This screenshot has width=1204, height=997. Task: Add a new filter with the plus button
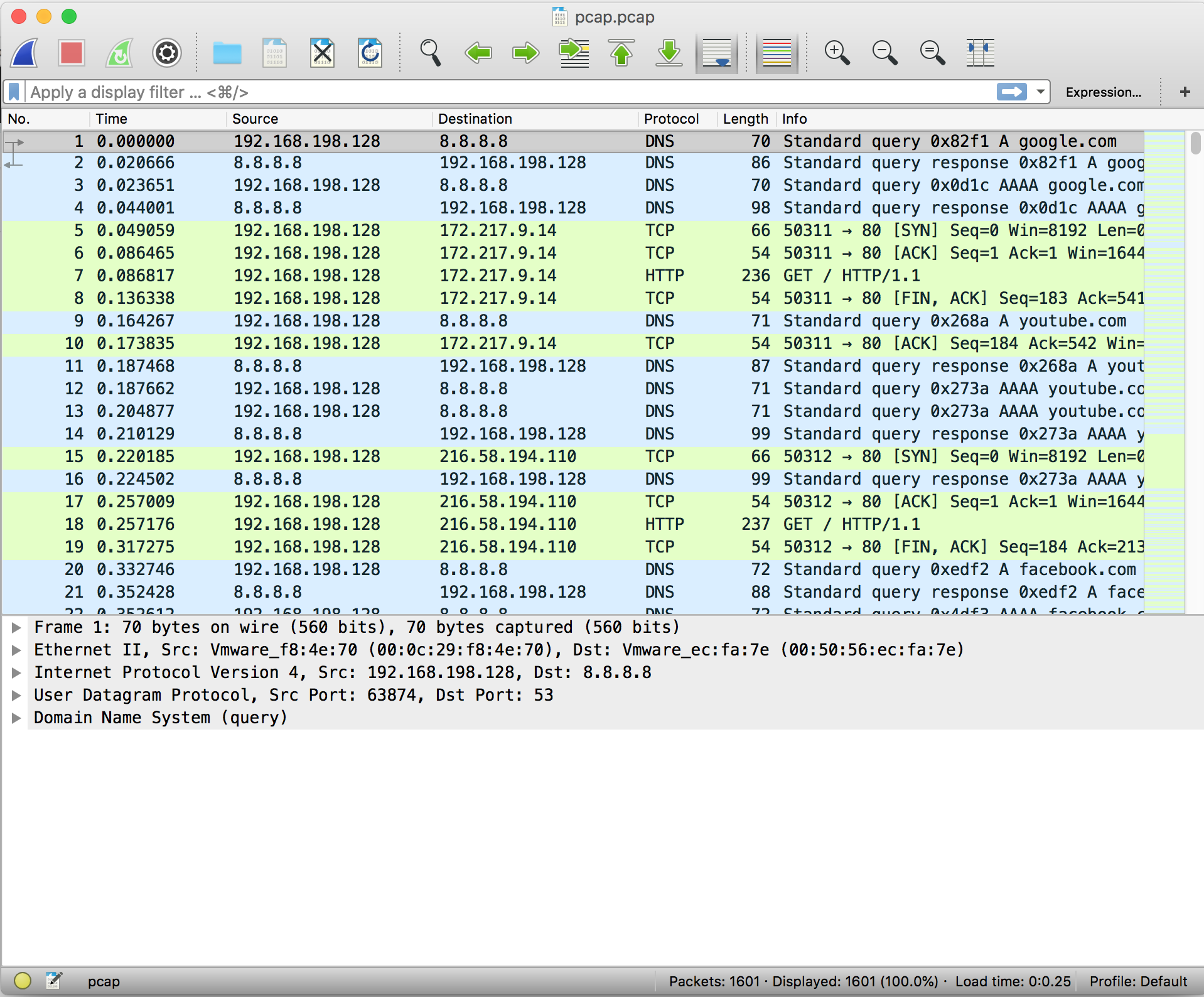1185,92
